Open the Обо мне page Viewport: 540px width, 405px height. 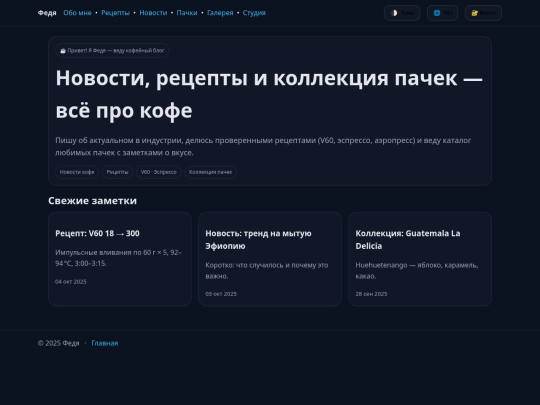point(77,13)
